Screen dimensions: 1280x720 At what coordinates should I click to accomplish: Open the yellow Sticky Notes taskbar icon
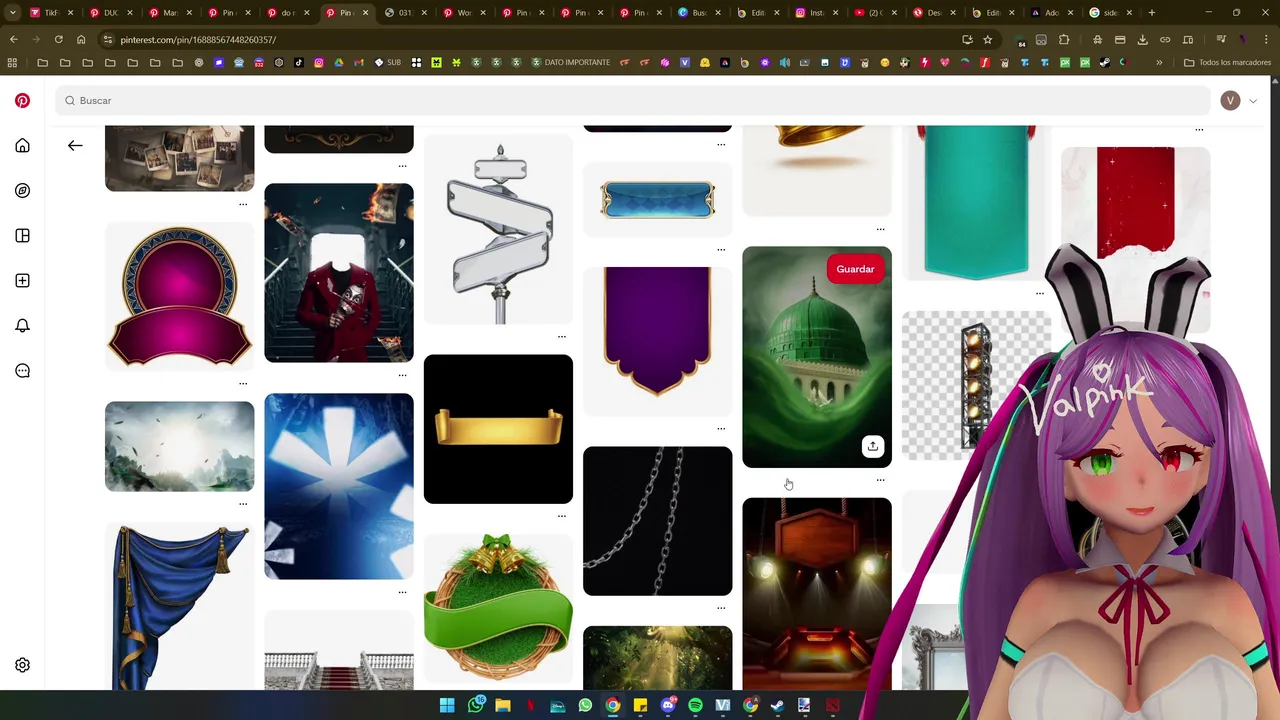point(640,705)
